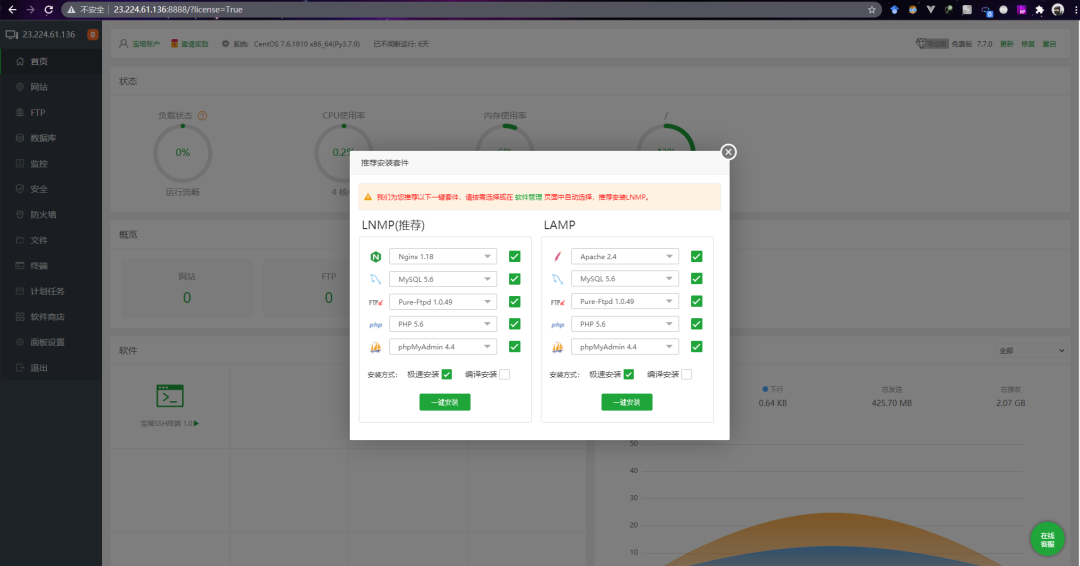Image resolution: width=1080 pixels, height=566 pixels.
Task: Click the Apache feather logo in LAMP
Action: [x=557, y=257]
